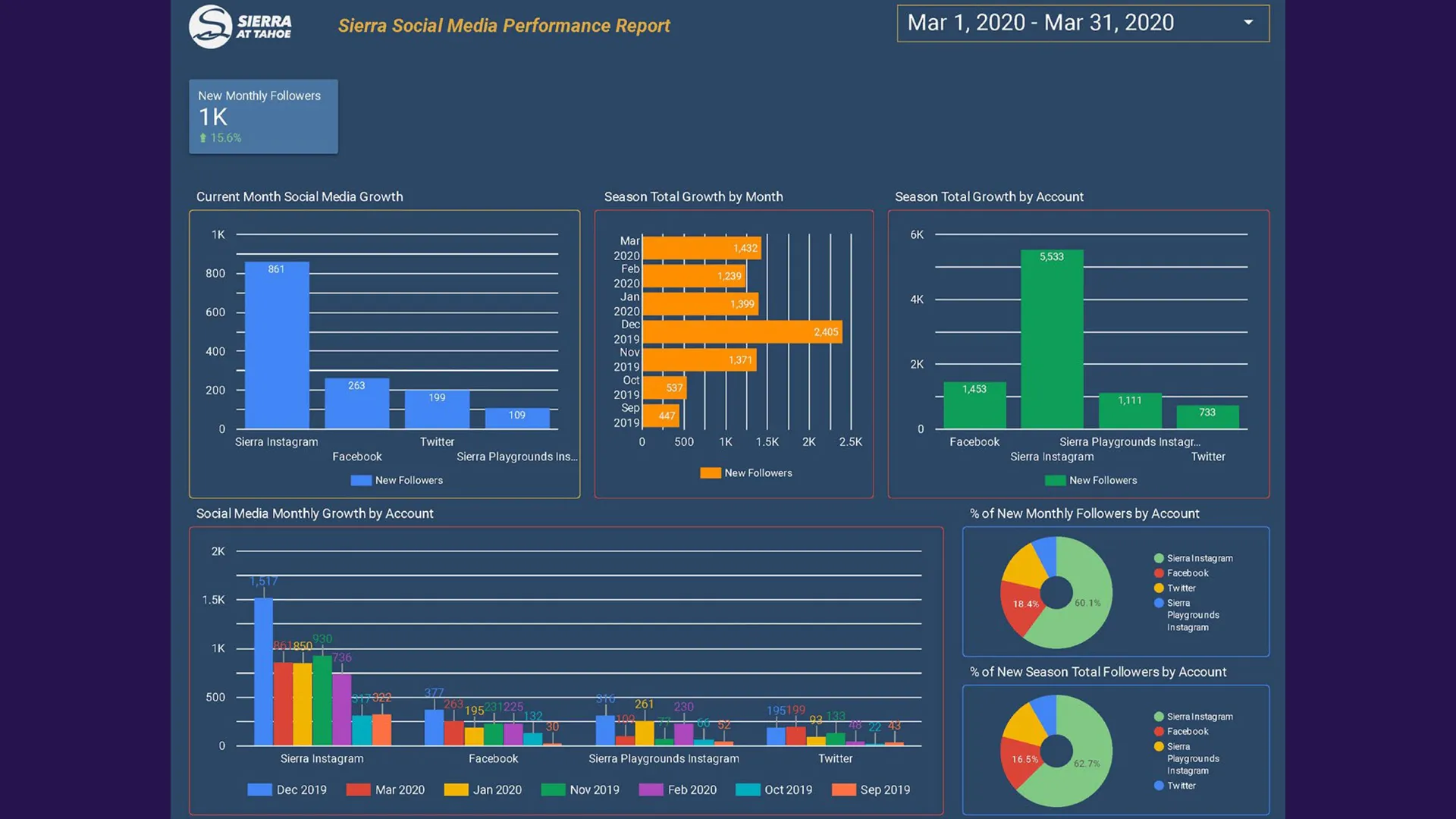Select the Mar 2020 bar showing 1,432

[702, 248]
